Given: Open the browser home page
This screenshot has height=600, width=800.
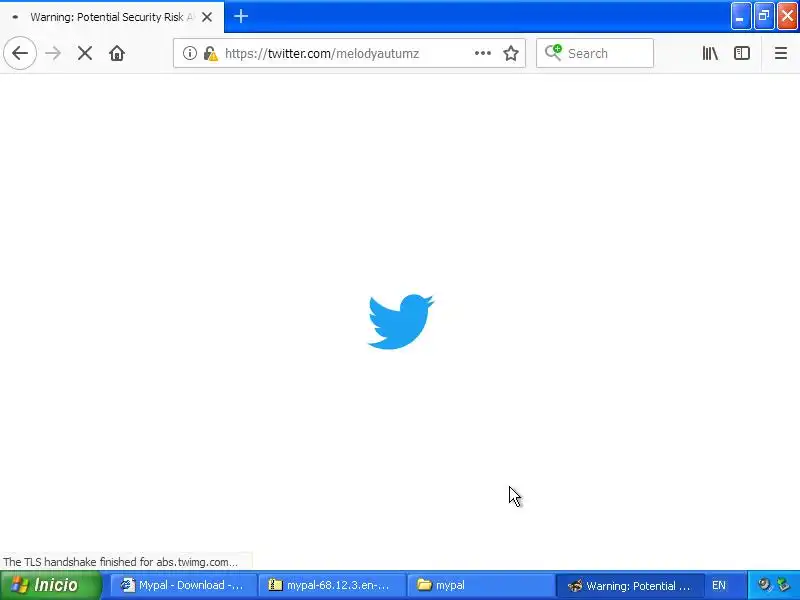Looking at the screenshot, I should tap(117, 53).
